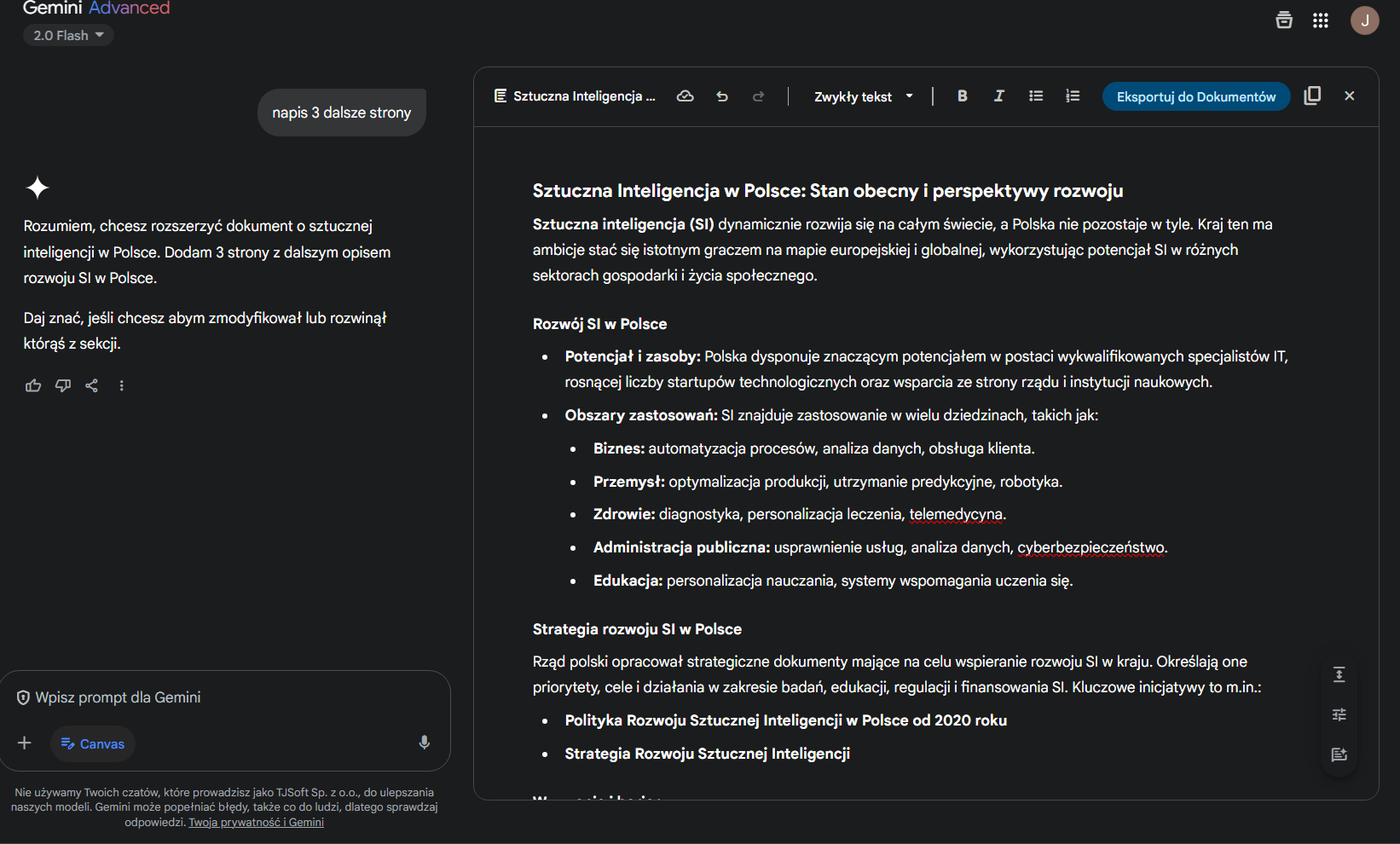Open the Twoja prywatność i Gemini link

pos(256,822)
